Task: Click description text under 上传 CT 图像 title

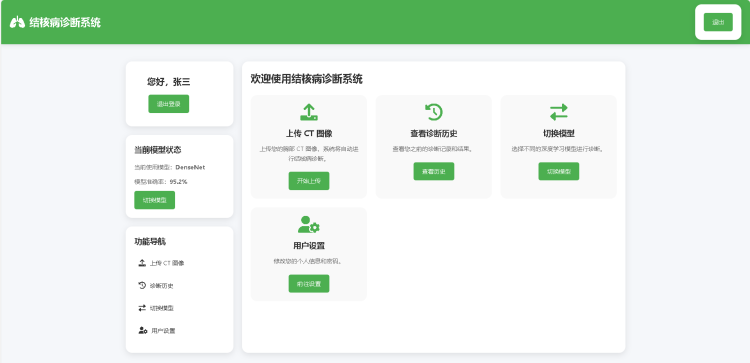Action: [x=309, y=154]
